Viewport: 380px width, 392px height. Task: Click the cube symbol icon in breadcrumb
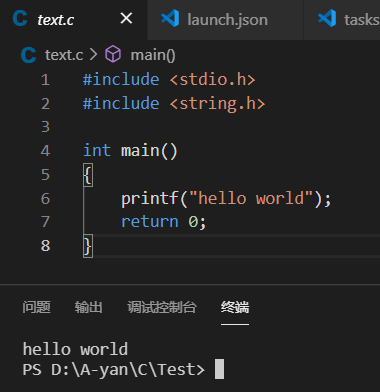click(x=113, y=54)
